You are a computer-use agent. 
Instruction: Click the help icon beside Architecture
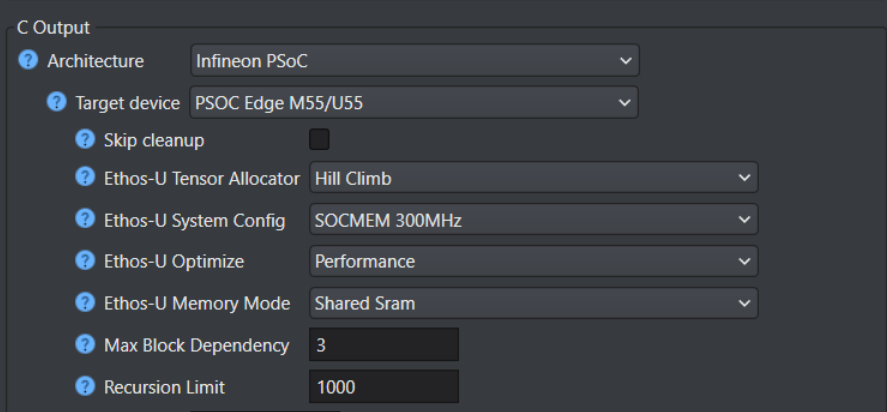click(x=27, y=61)
